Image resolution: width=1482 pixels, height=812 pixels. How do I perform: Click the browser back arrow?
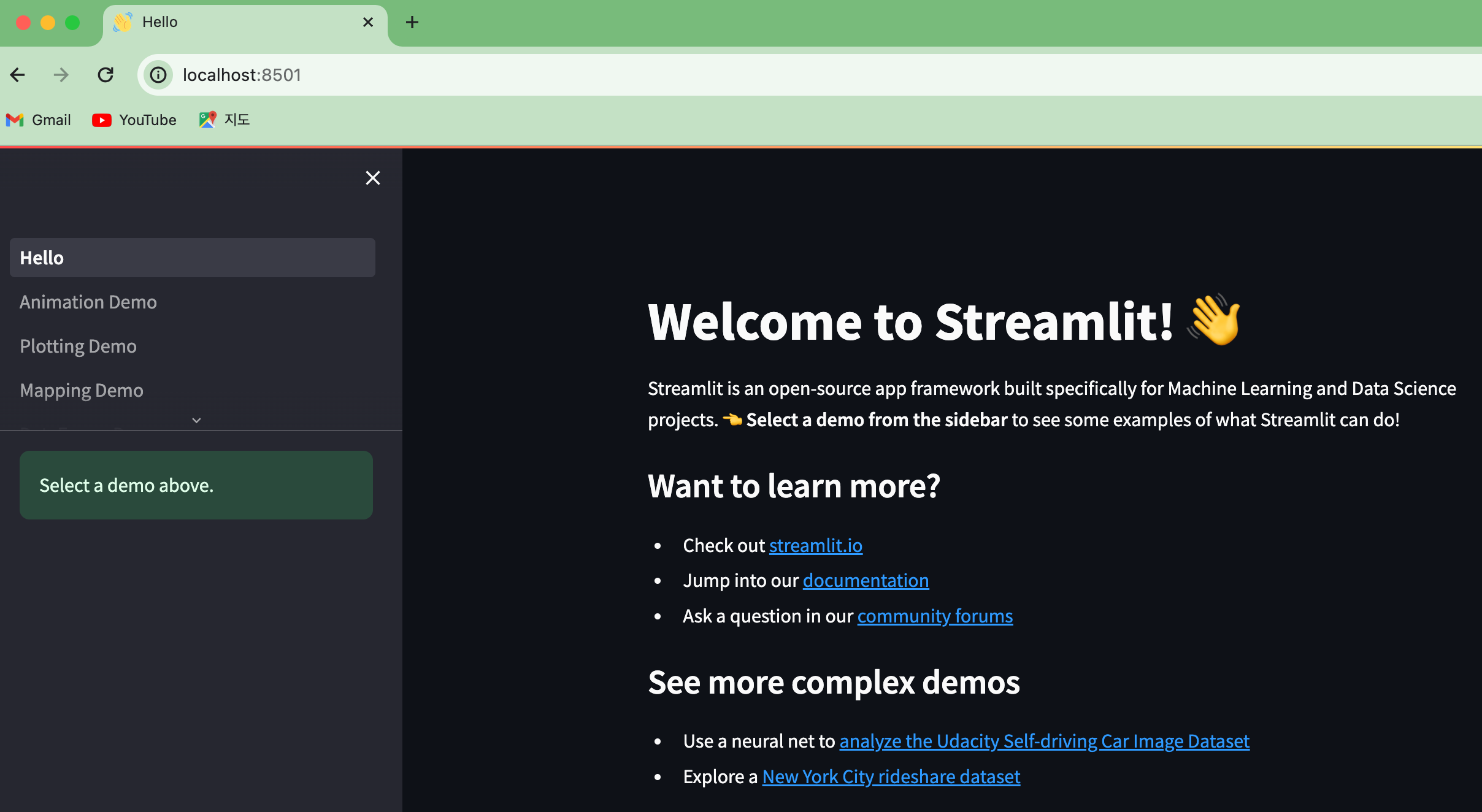click(18, 75)
